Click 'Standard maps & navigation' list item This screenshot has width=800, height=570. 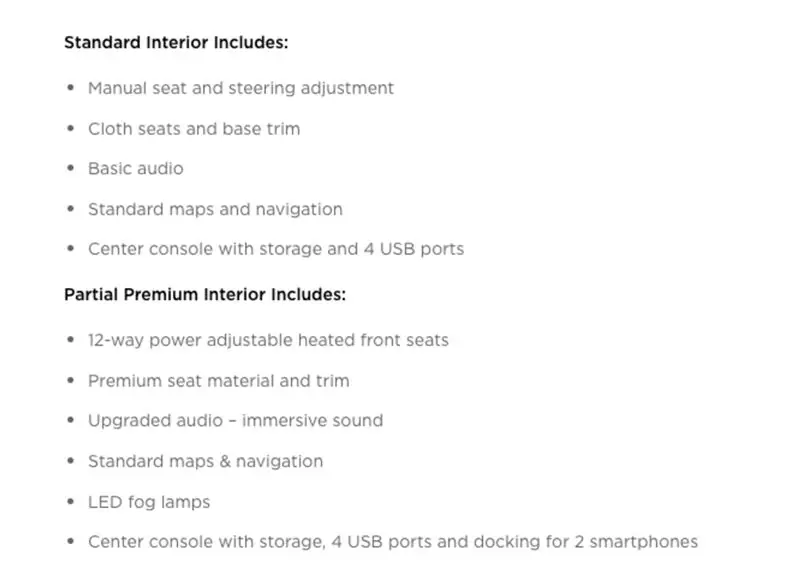point(206,461)
